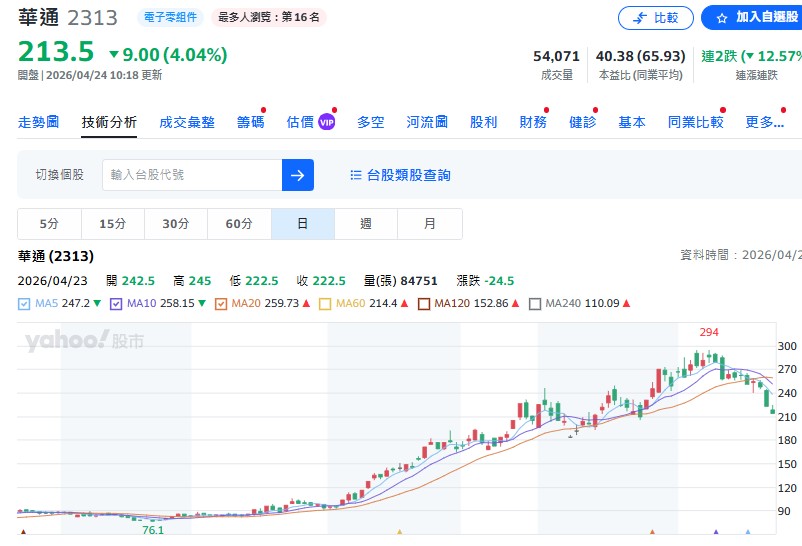
Task: Select the 60分 chart interval
Action: pyautogui.click(x=239, y=224)
